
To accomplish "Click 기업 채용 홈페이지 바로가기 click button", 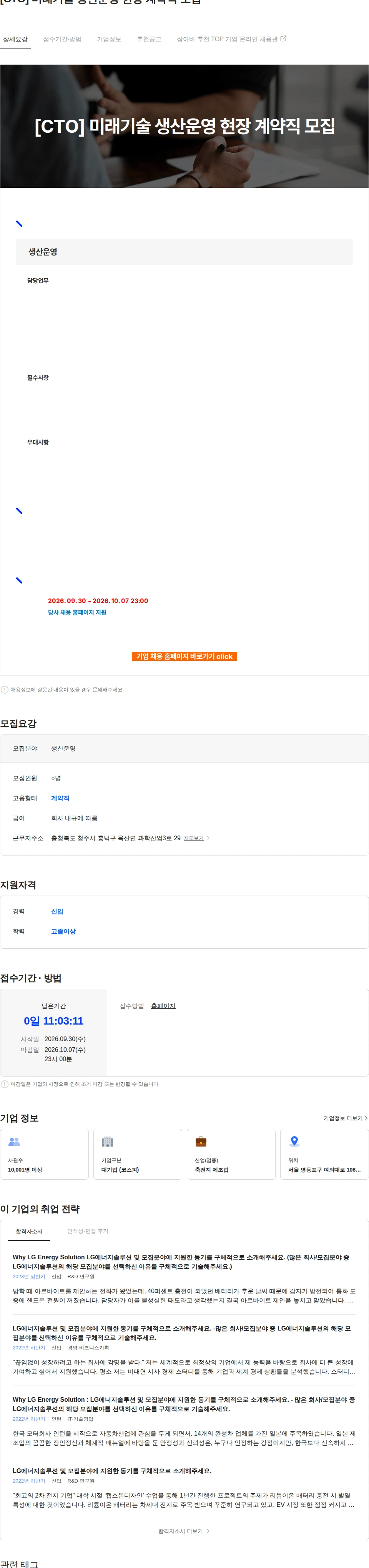I will point(184,656).
